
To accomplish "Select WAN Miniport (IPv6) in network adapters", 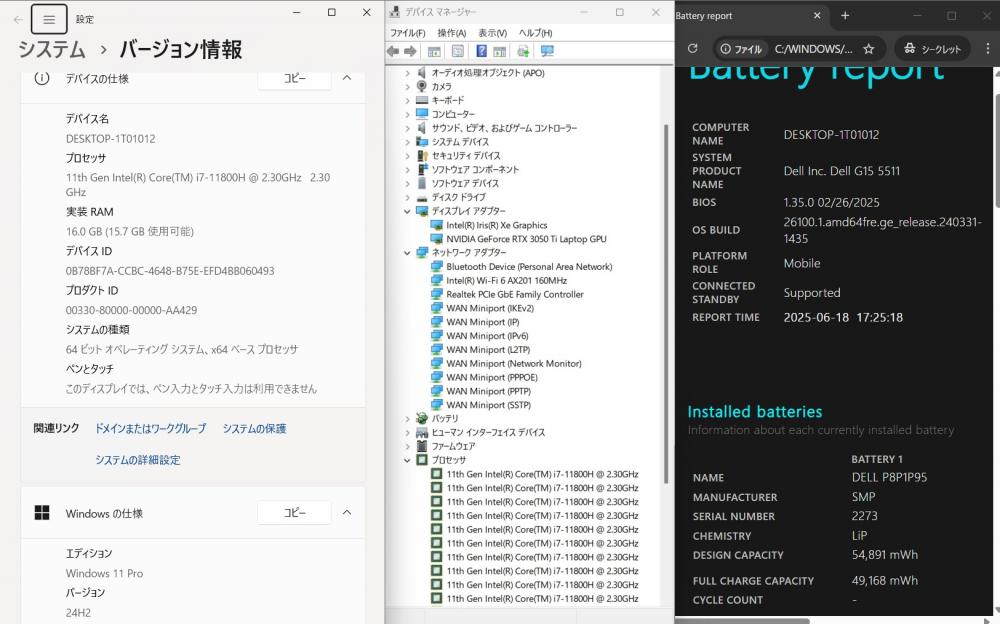I will click(487, 336).
